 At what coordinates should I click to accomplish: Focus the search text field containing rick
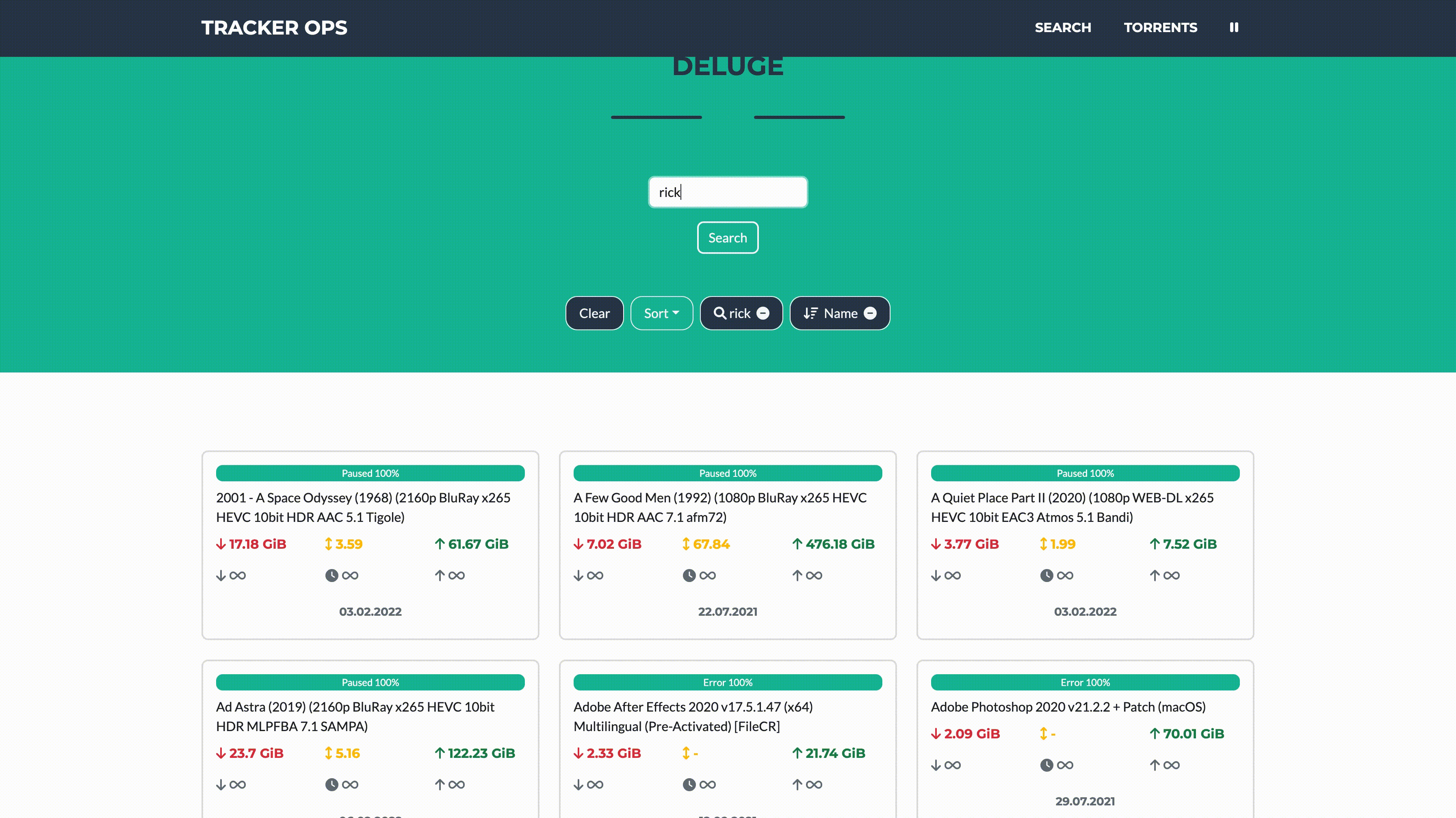(728, 192)
